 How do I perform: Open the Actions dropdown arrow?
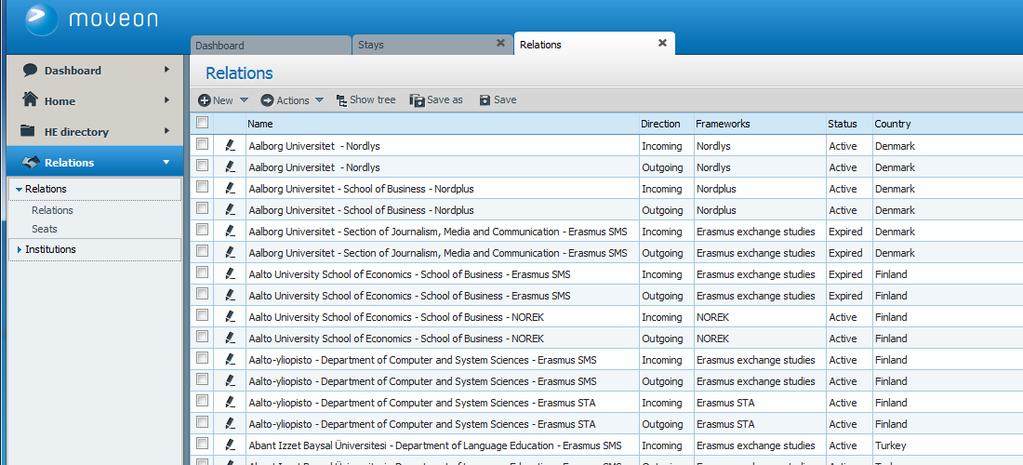tap(319, 100)
